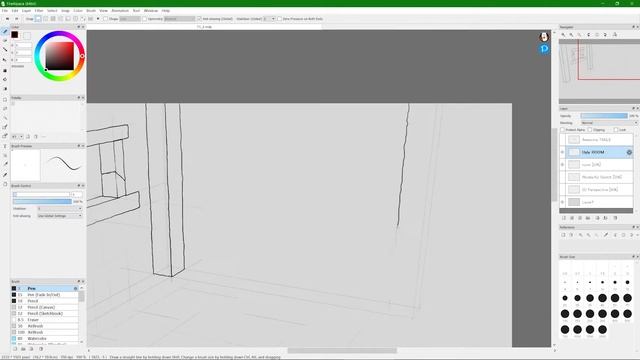Open the Help menu
This screenshot has width=640, height=360.
[165, 11]
